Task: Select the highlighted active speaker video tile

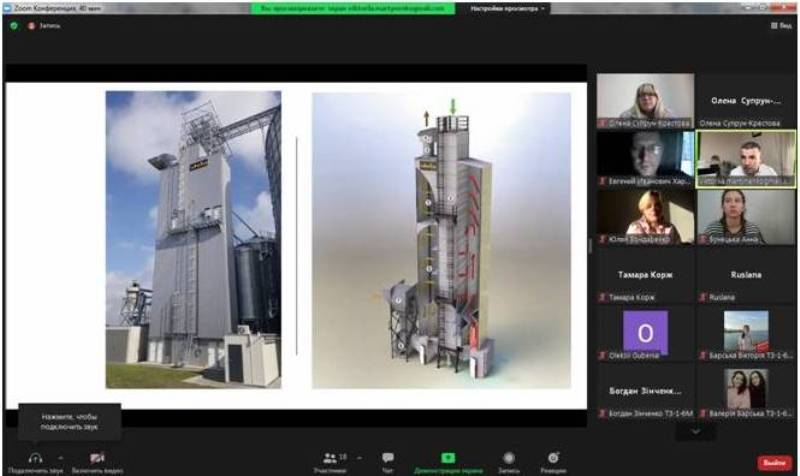Action: pyautogui.click(x=745, y=158)
